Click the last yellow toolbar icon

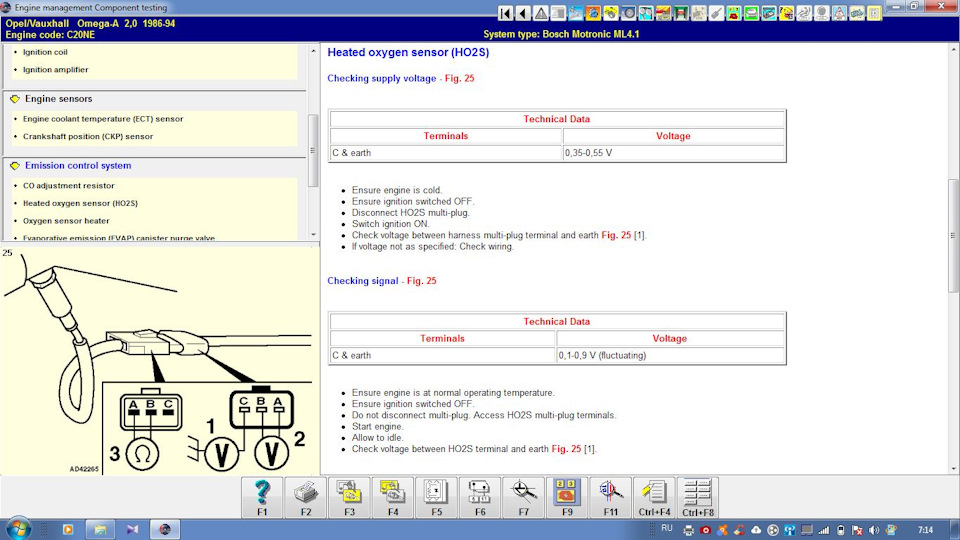point(874,13)
